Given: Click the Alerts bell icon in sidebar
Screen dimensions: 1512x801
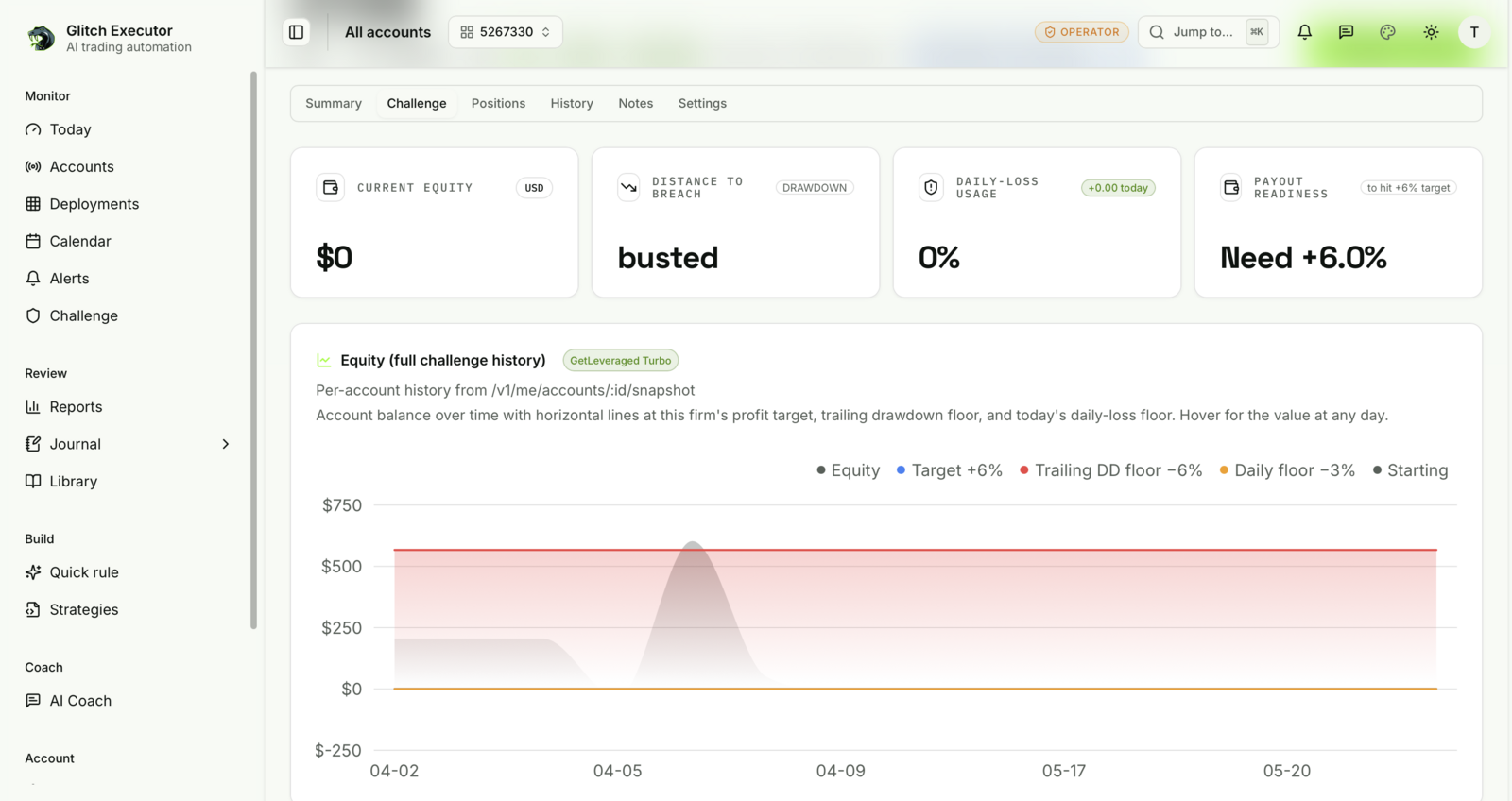Looking at the screenshot, I should (x=33, y=279).
